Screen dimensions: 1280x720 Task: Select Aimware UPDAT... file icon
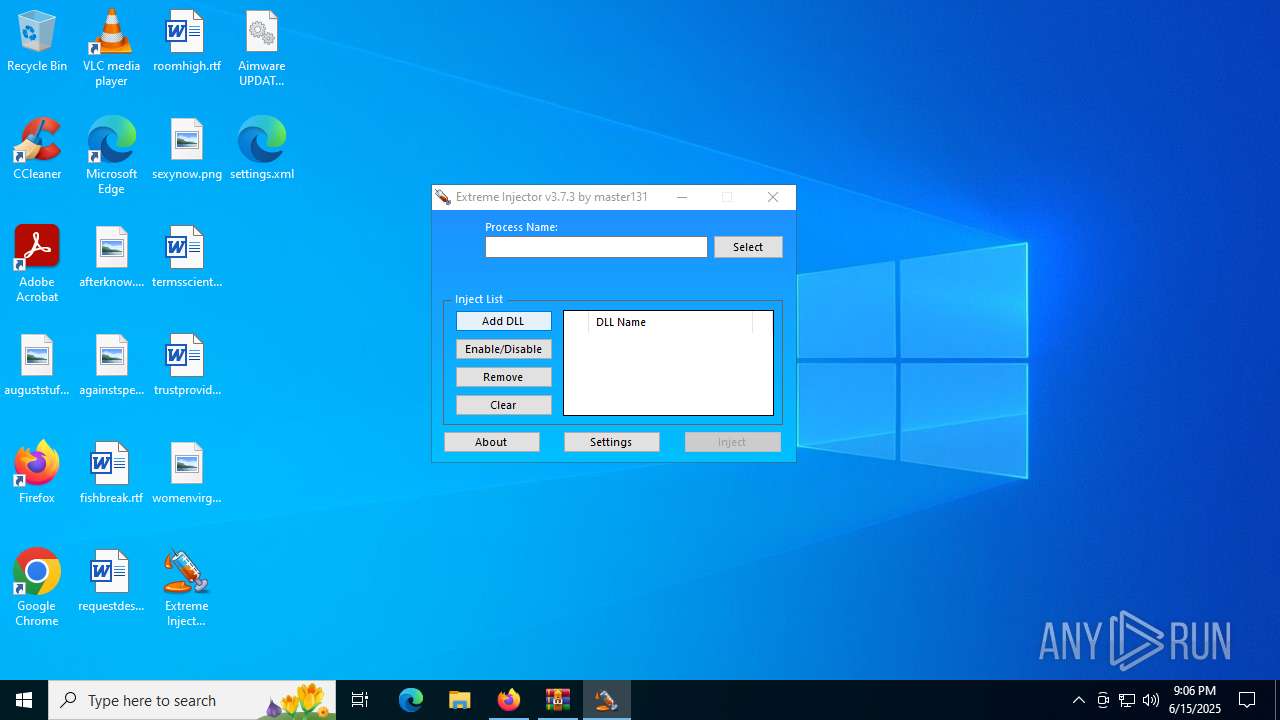(261, 48)
